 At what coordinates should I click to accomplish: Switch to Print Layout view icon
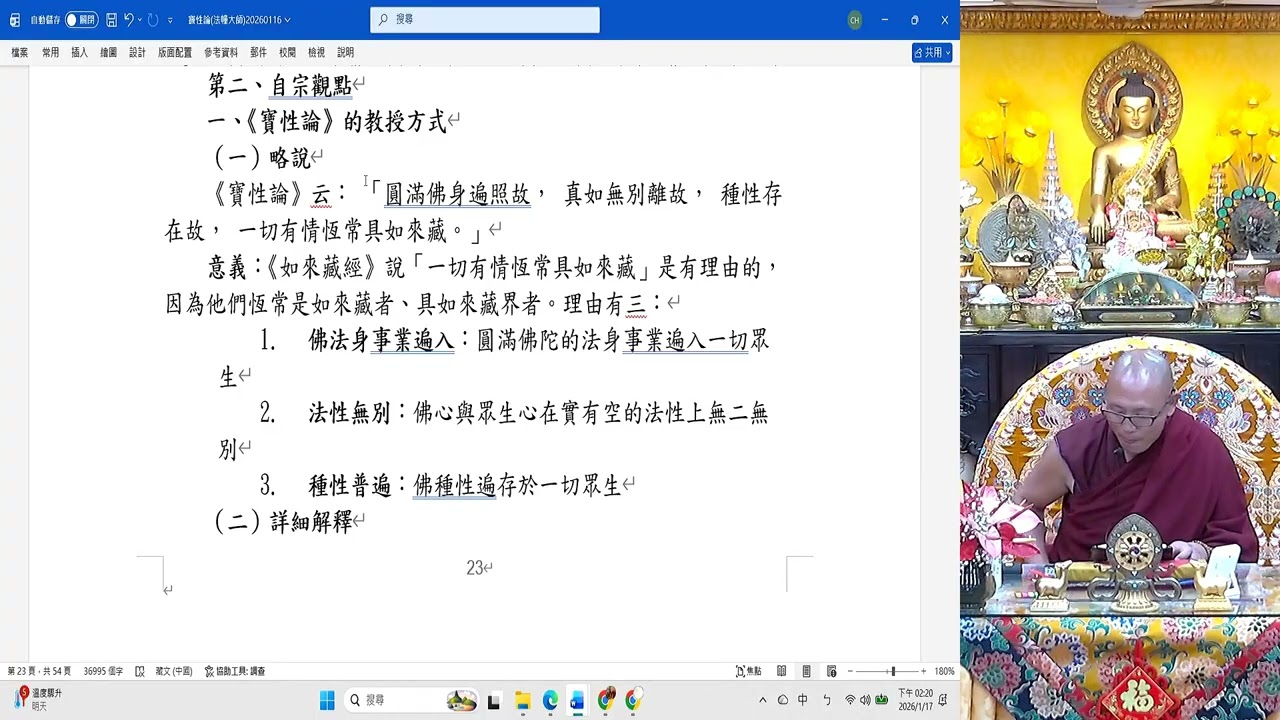pos(807,671)
